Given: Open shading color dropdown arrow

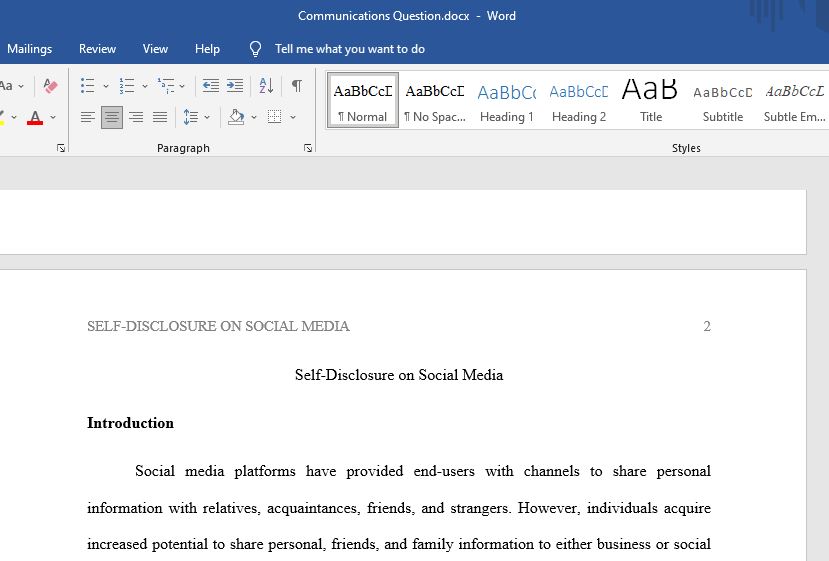Looking at the screenshot, I should coord(254,117).
